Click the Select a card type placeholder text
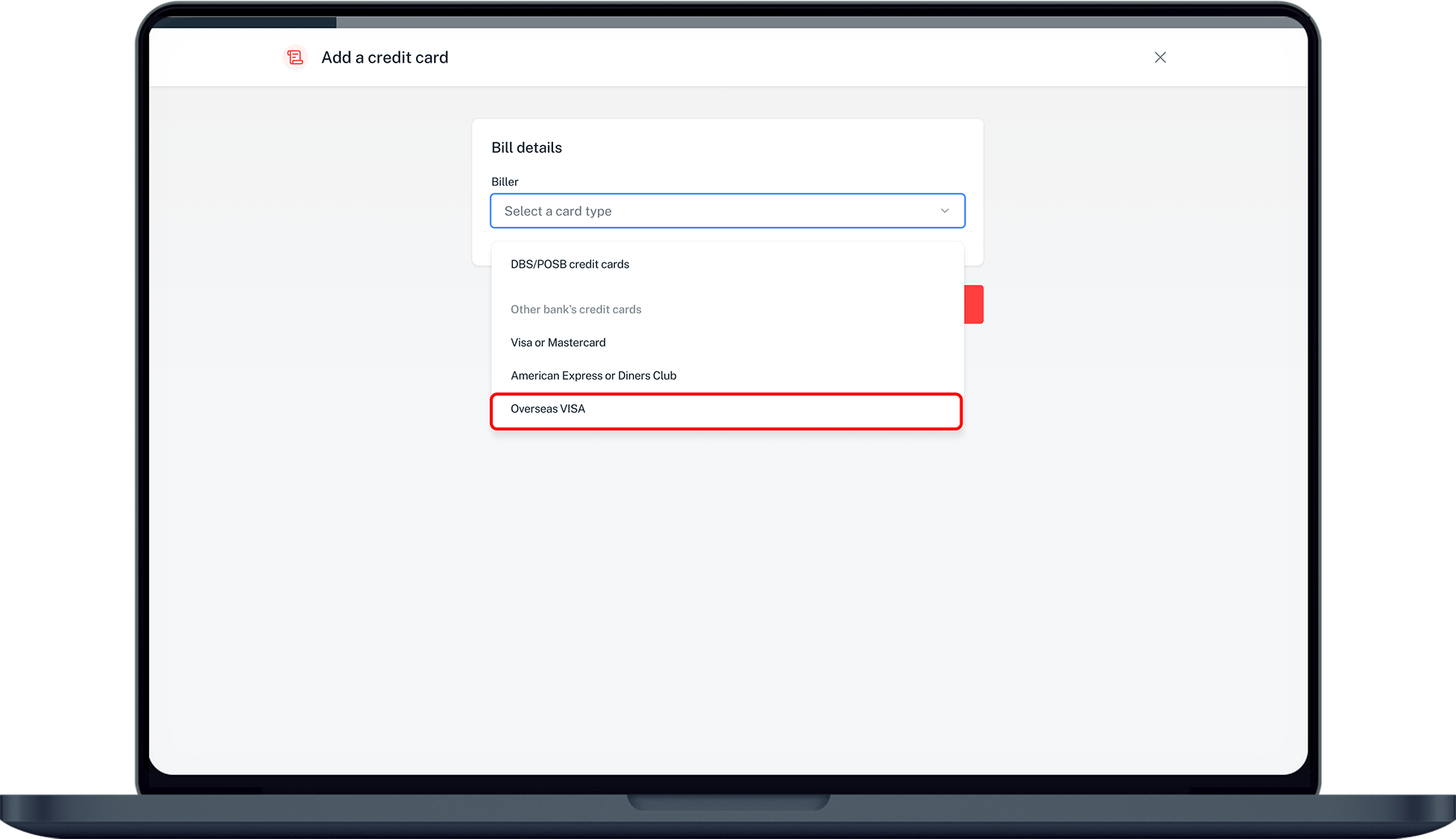The height and width of the screenshot is (839, 1456). point(558,211)
